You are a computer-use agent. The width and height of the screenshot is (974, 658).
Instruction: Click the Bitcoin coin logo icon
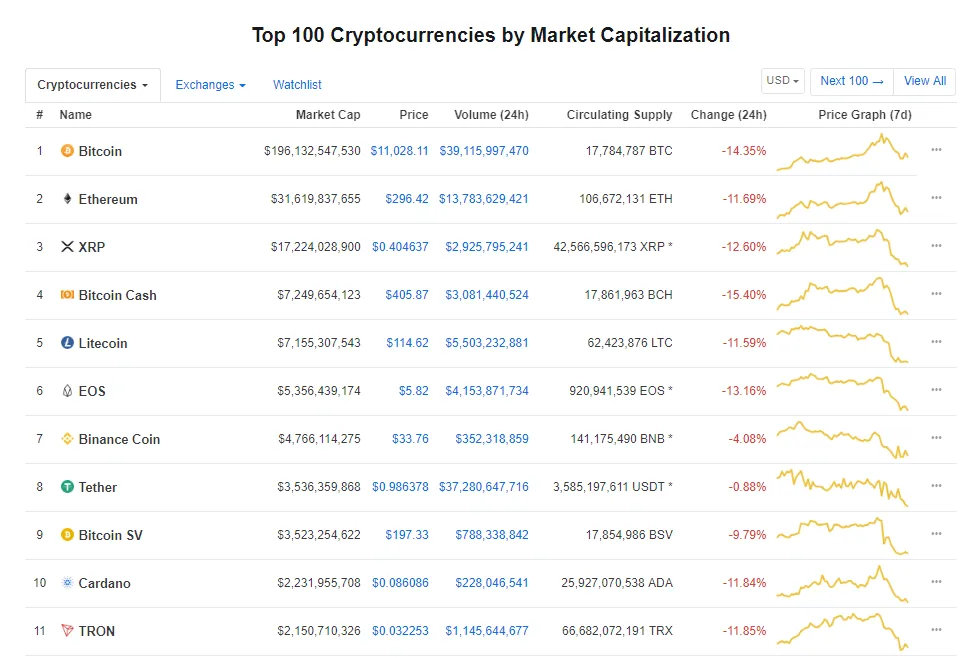68,151
